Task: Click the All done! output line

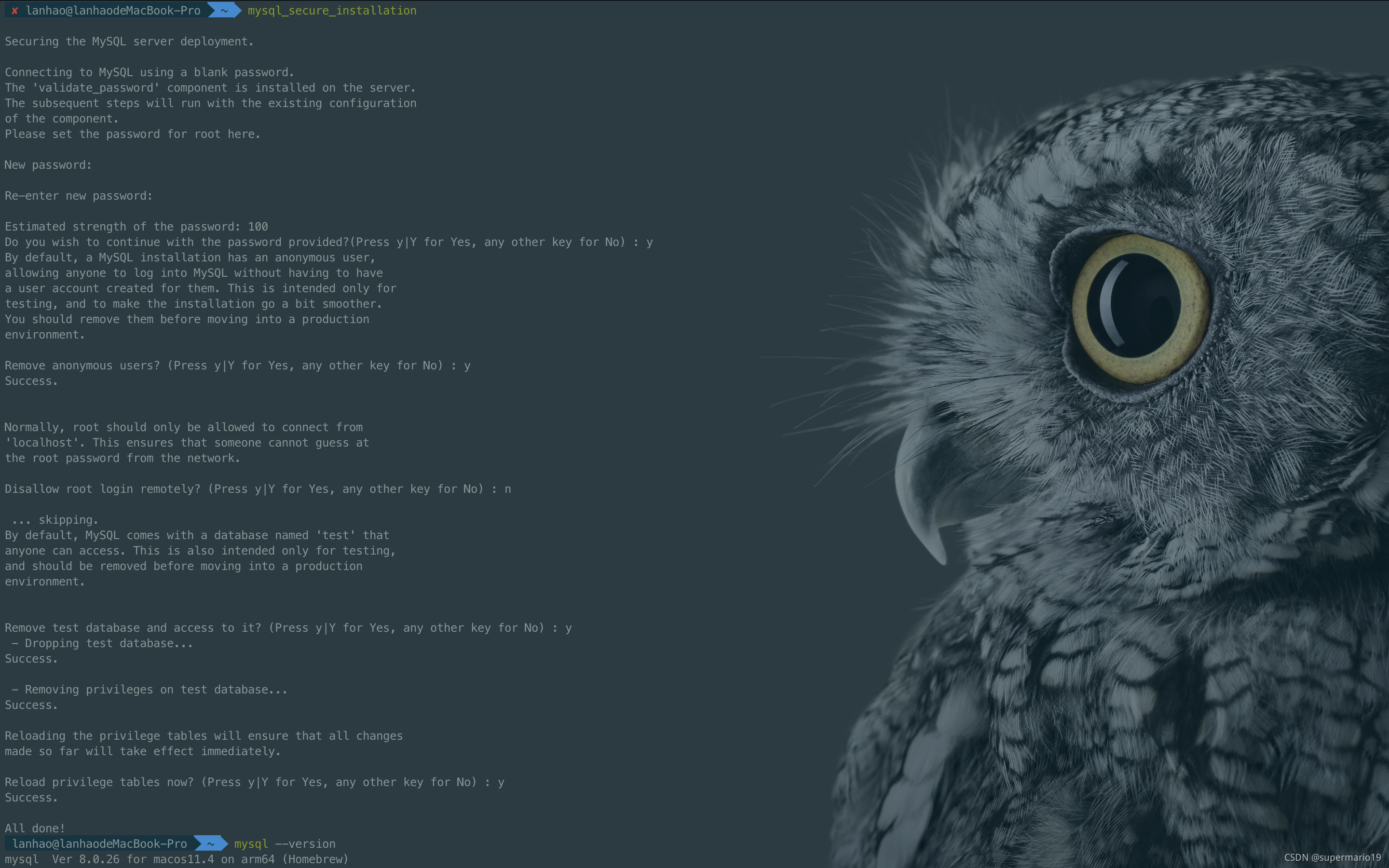Action: [x=34, y=828]
